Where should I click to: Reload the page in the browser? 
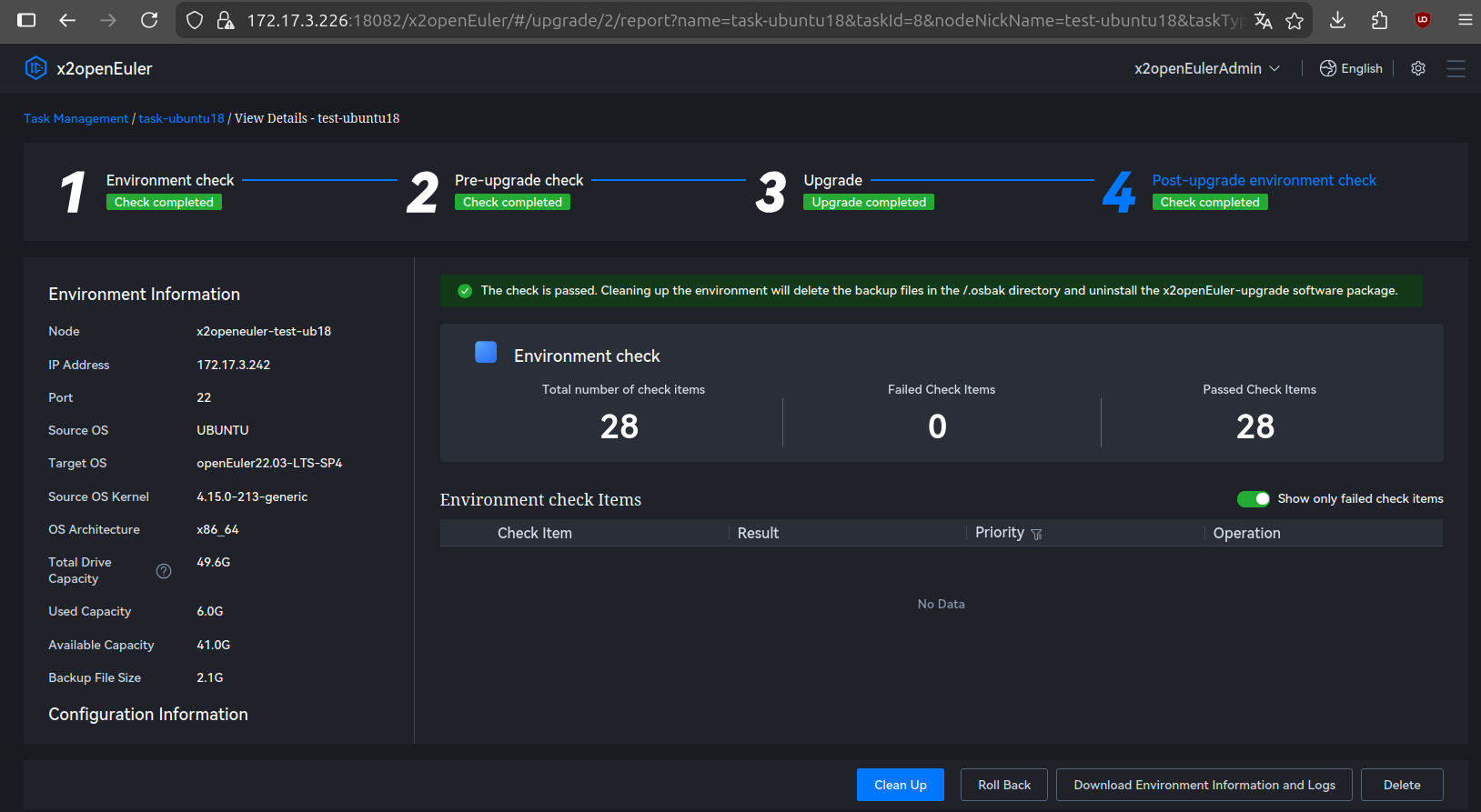coord(149,20)
